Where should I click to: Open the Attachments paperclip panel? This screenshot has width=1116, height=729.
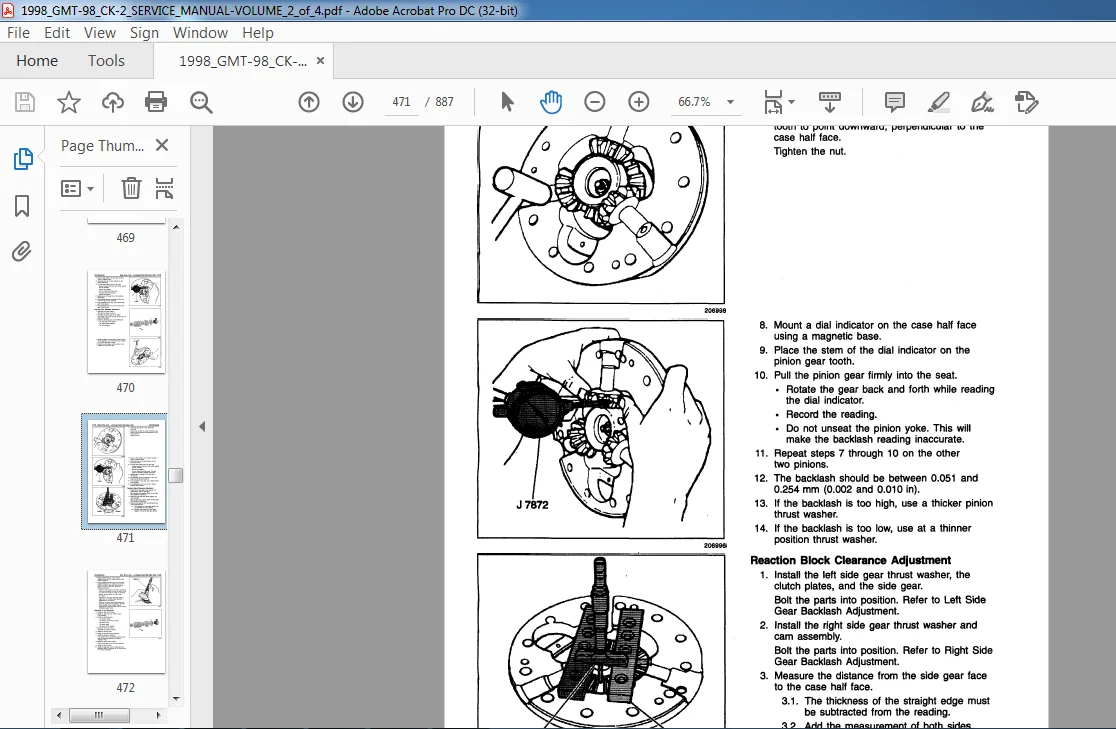point(22,251)
